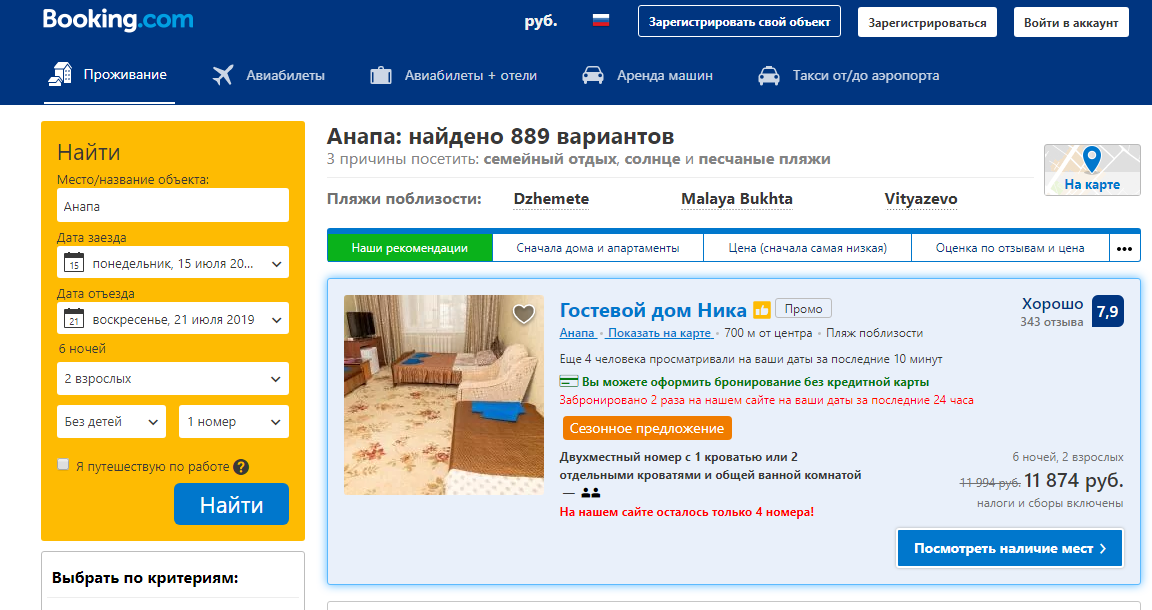The width and height of the screenshot is (1152, 610).
Task: Click the taxi icon for airport taxi
Action: click(x=768, y=75)
